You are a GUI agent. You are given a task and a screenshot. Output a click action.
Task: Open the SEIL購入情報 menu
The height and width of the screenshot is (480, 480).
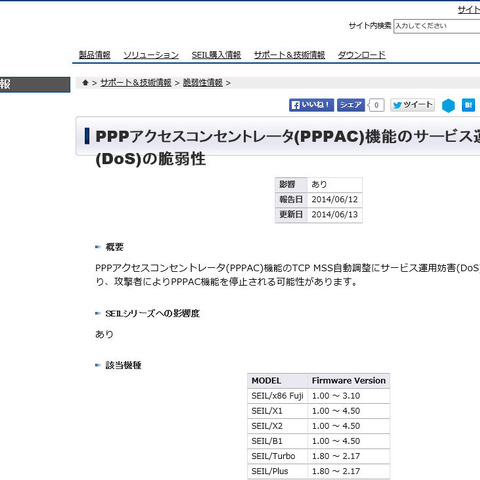[x=216, y=55]
